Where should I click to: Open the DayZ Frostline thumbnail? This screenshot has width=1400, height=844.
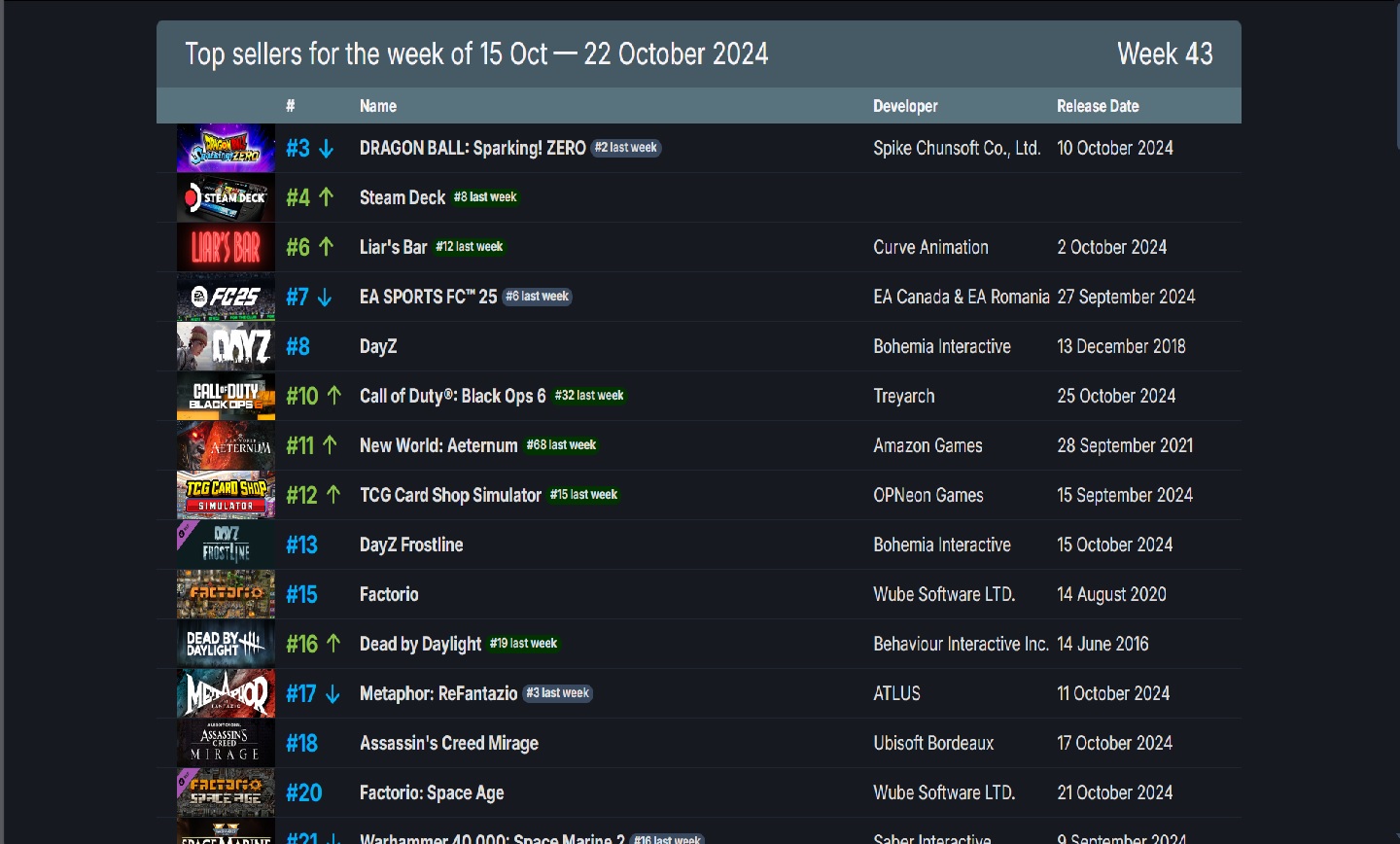[226, 545]
